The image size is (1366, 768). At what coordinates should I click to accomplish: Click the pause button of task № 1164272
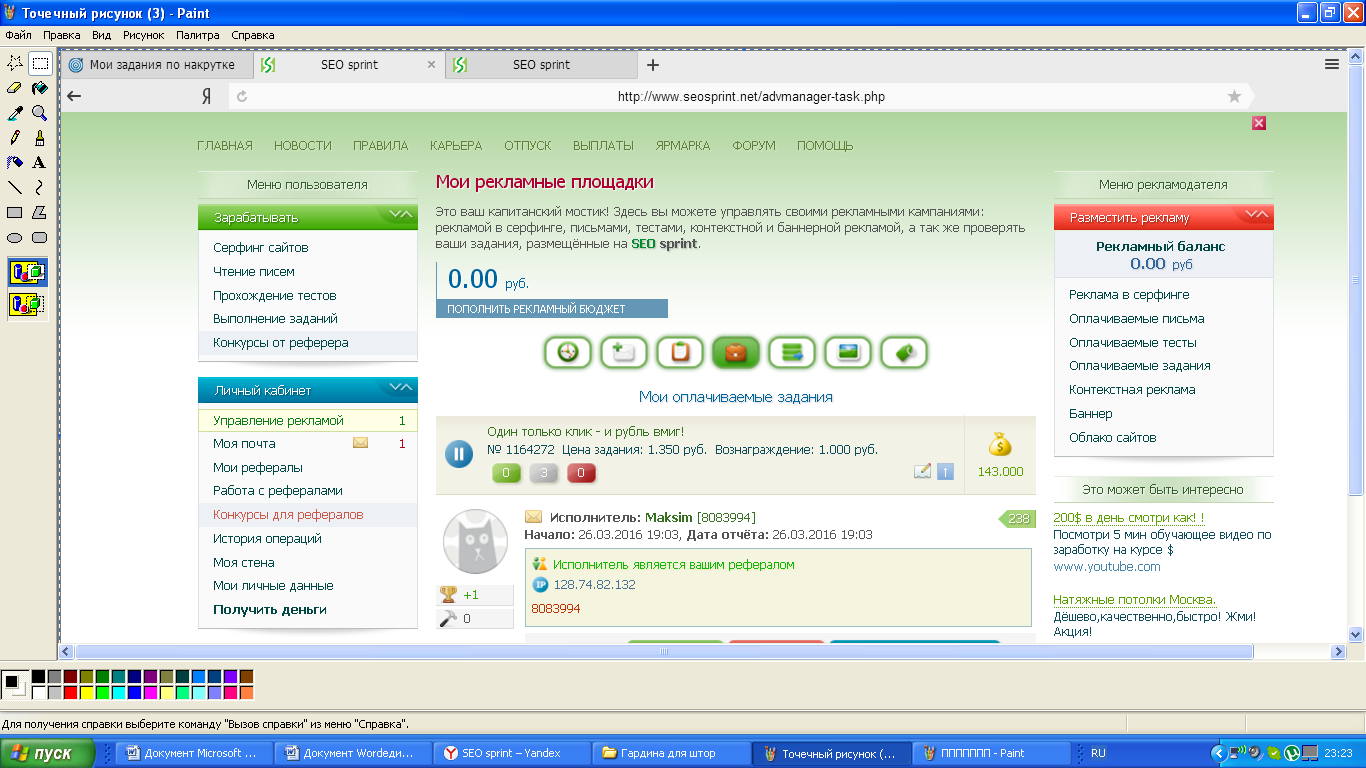click(x=458, y=454)
